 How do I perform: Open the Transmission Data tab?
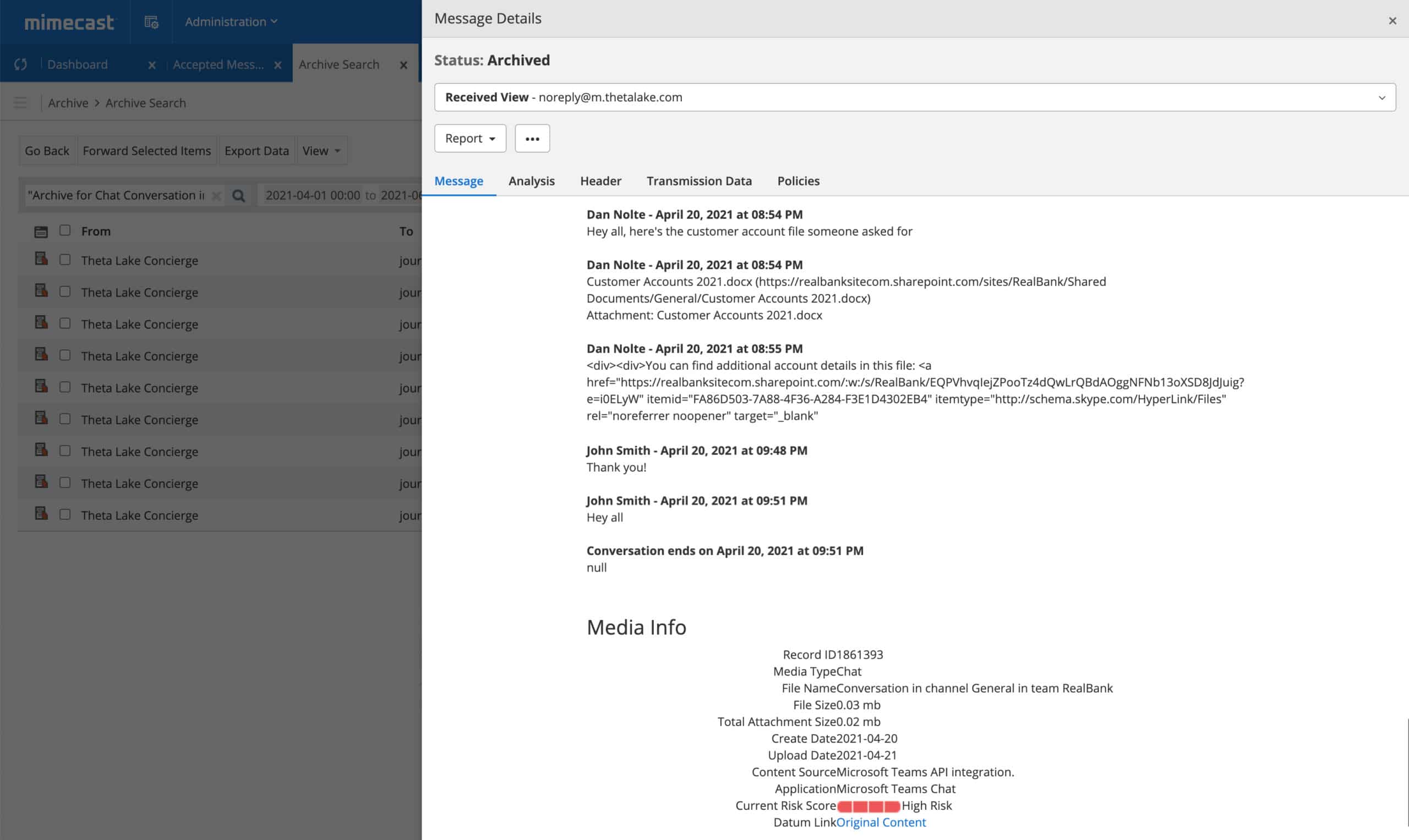699,181
